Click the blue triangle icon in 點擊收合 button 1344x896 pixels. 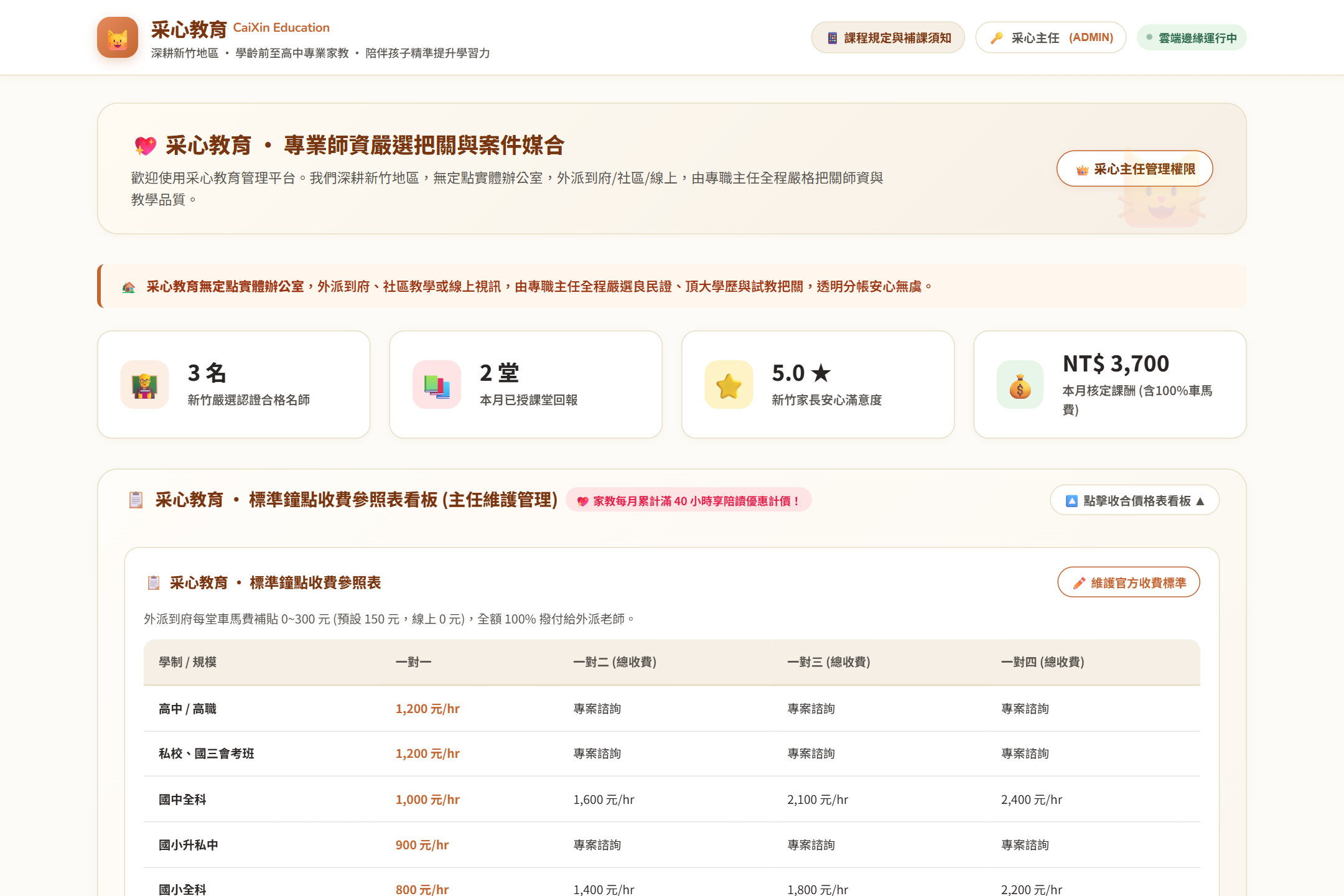click(1071, 501)
